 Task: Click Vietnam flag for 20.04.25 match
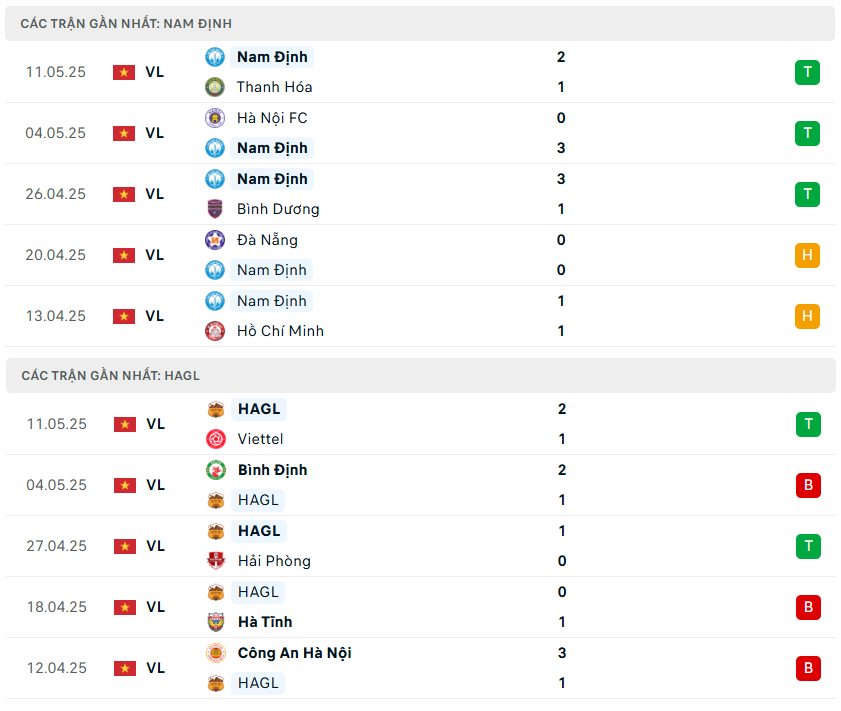pos(124,255)
